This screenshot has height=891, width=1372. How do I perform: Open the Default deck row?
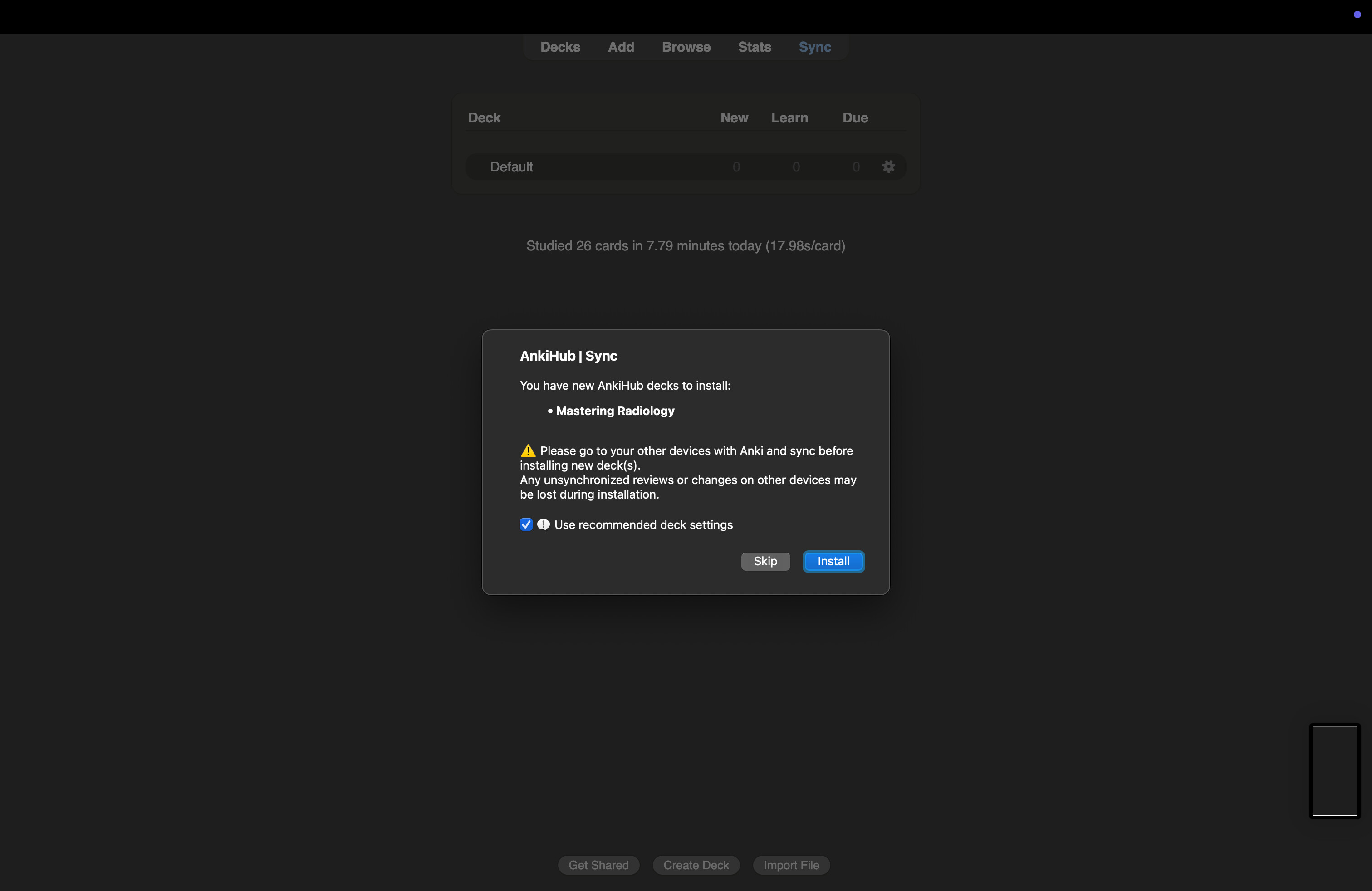coord(511,166)
